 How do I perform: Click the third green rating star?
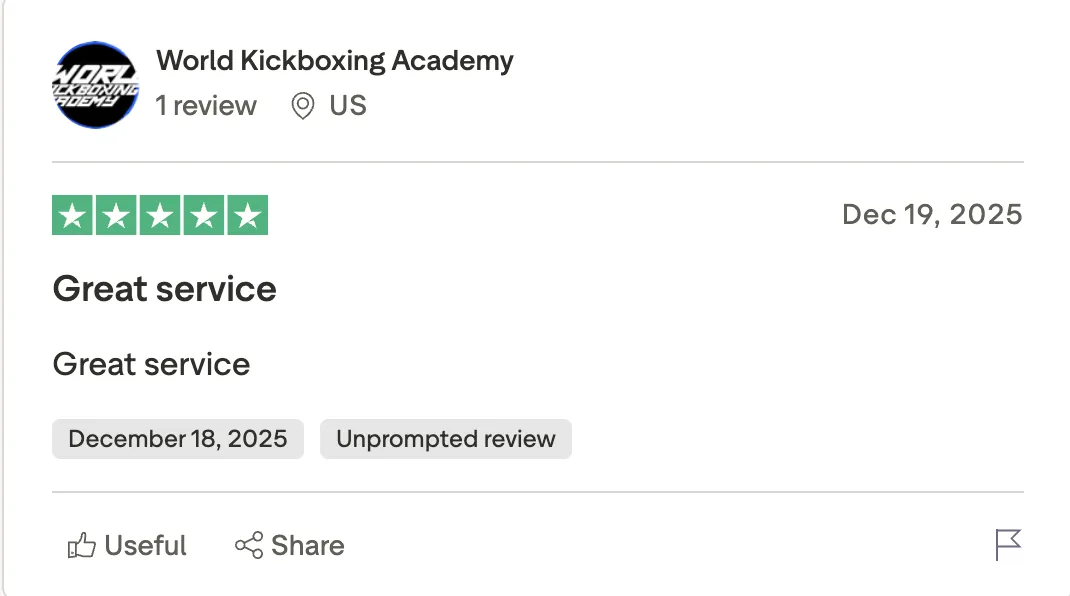tap(160, 216)
